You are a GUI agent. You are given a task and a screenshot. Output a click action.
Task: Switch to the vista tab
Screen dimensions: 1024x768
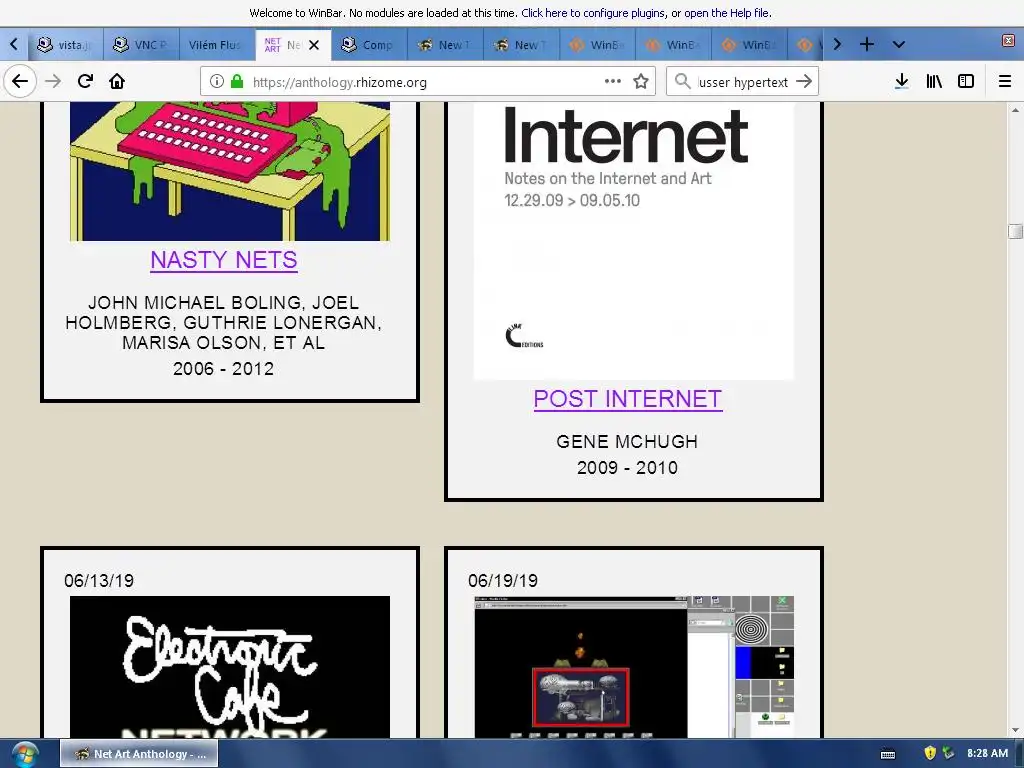pos(65,44)
